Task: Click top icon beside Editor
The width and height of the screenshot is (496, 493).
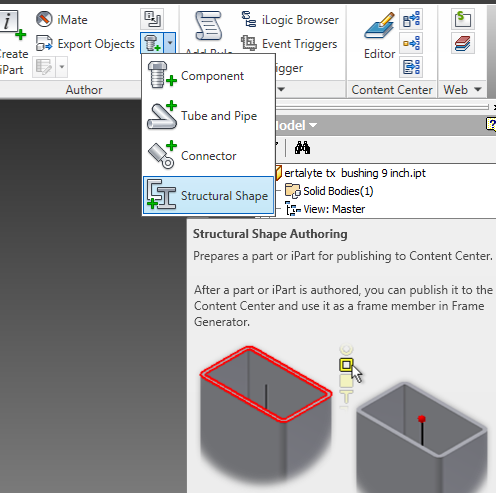Action: point(411,19)
